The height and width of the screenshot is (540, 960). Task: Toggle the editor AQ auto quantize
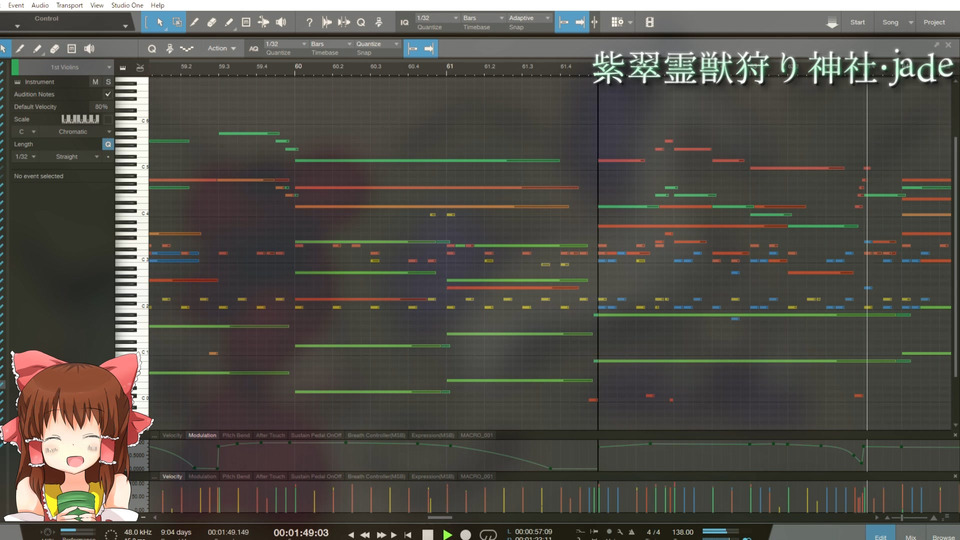point(253,48)
